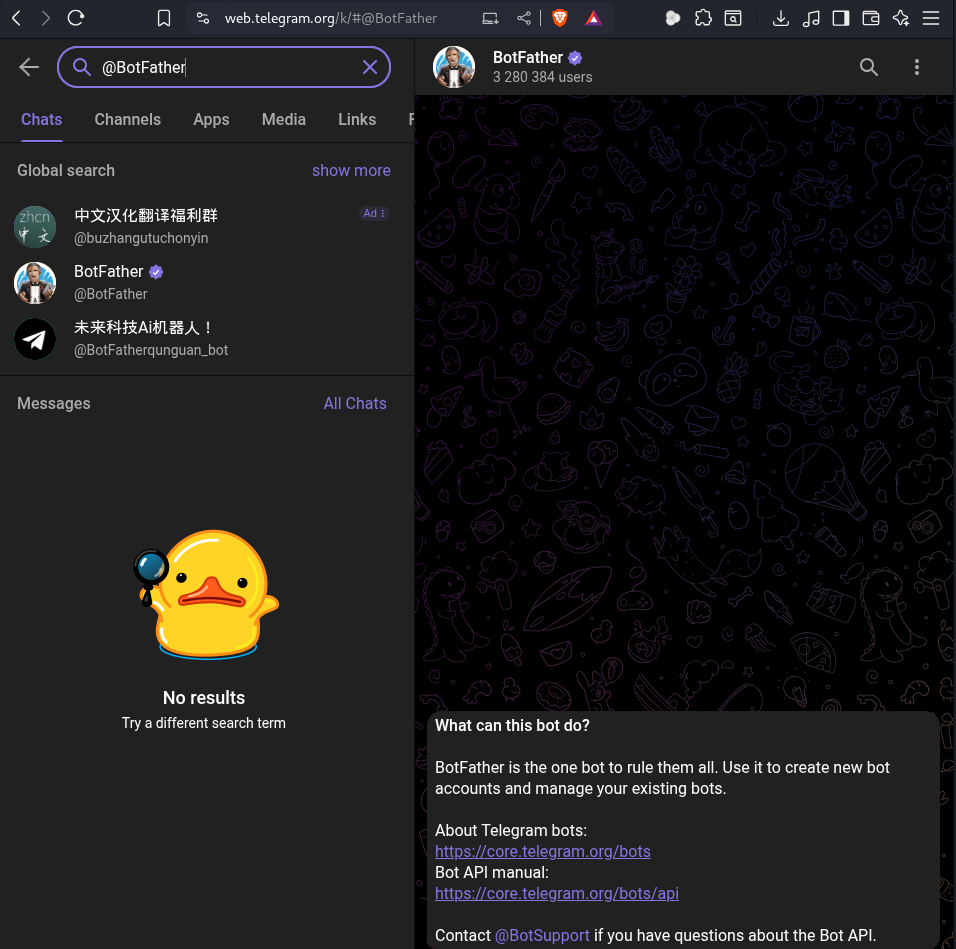Switch to the Media tab

coord(283,119)
